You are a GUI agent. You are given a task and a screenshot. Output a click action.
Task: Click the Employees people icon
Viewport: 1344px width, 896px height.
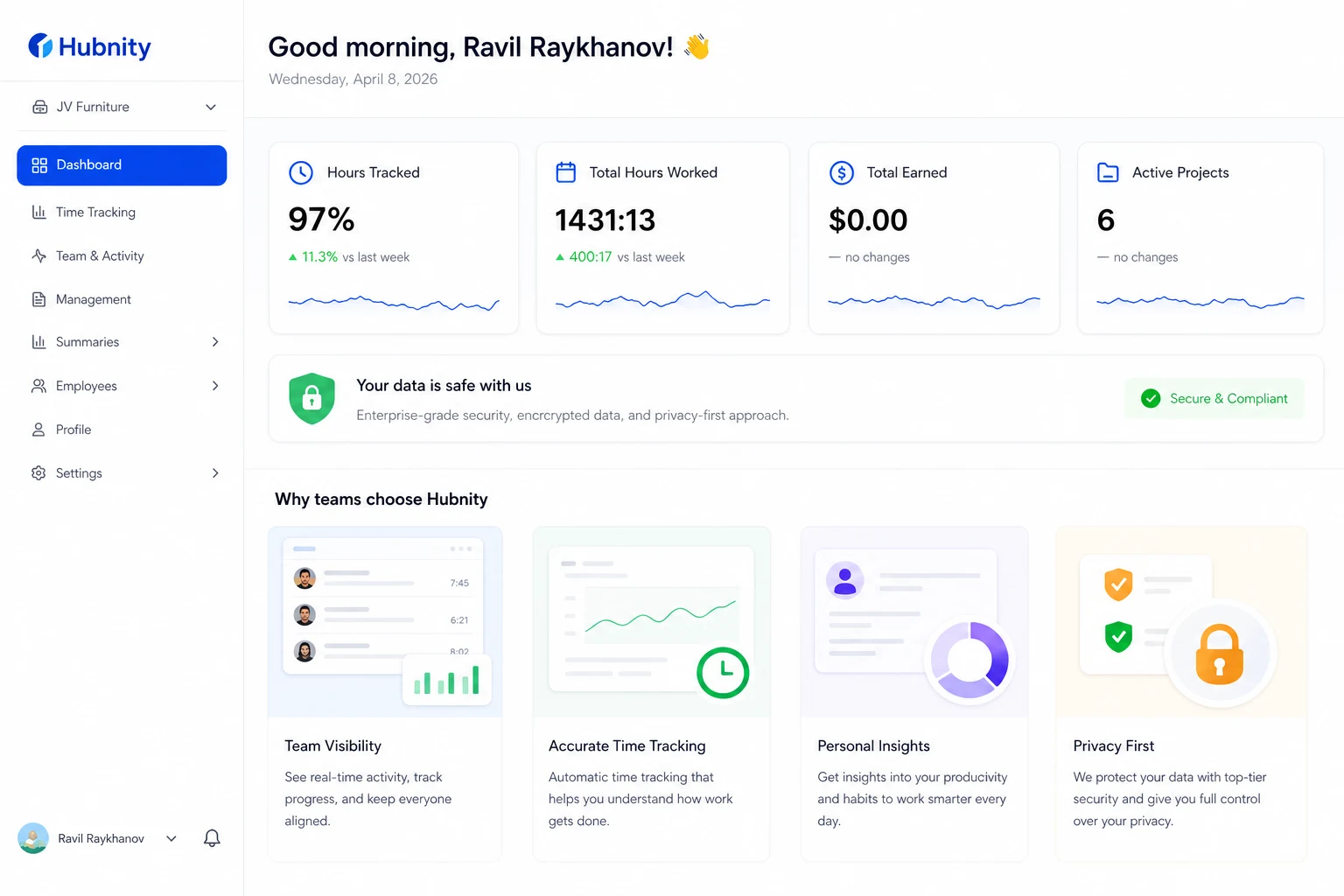click(x=39, y=386)
